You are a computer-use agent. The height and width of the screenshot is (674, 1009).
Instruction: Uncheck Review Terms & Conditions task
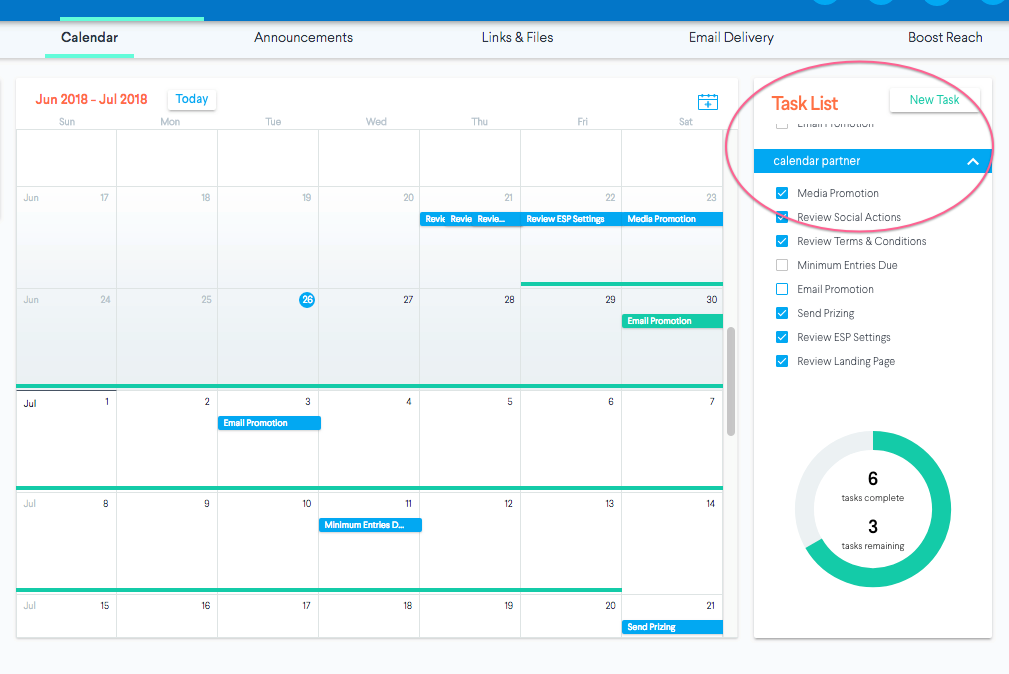pos(782,241)
